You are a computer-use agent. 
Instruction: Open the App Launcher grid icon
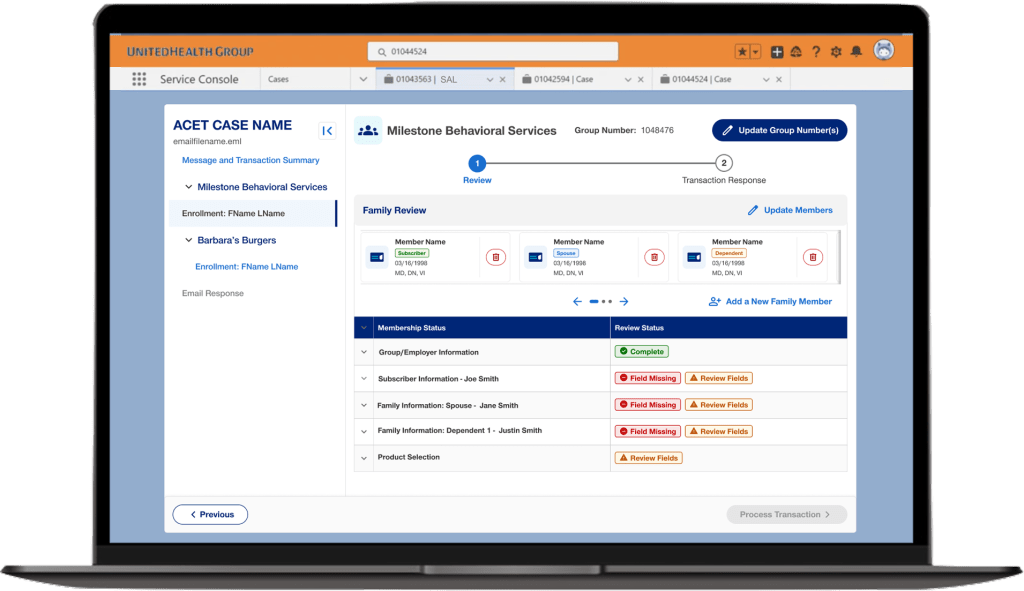pos(139,80)
